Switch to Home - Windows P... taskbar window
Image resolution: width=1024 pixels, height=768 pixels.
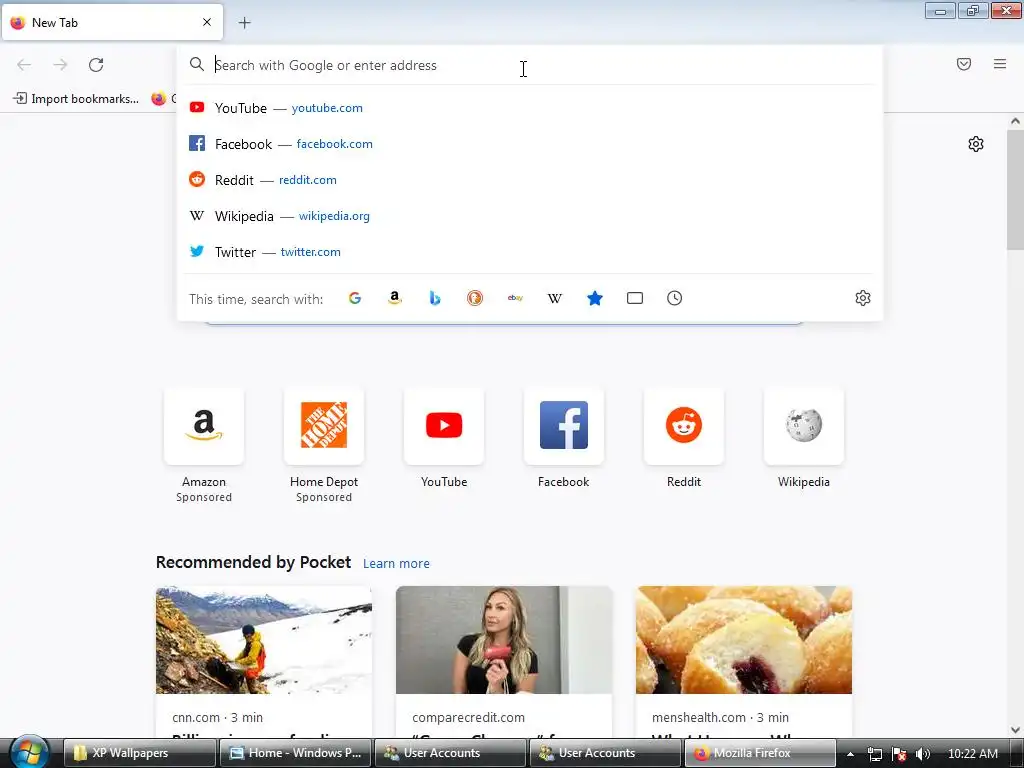tap(295, 753)
